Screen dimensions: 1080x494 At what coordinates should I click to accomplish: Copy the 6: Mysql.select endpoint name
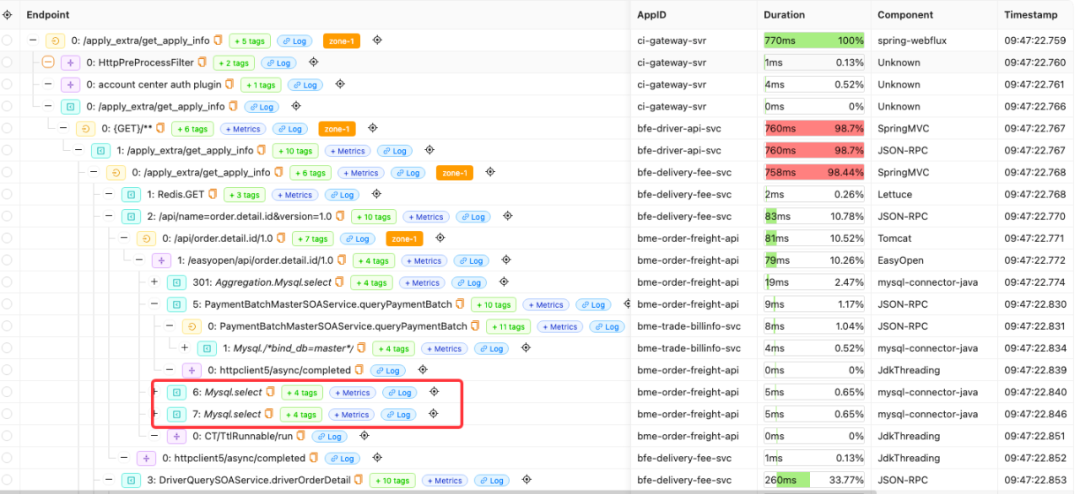pos(271,392)
